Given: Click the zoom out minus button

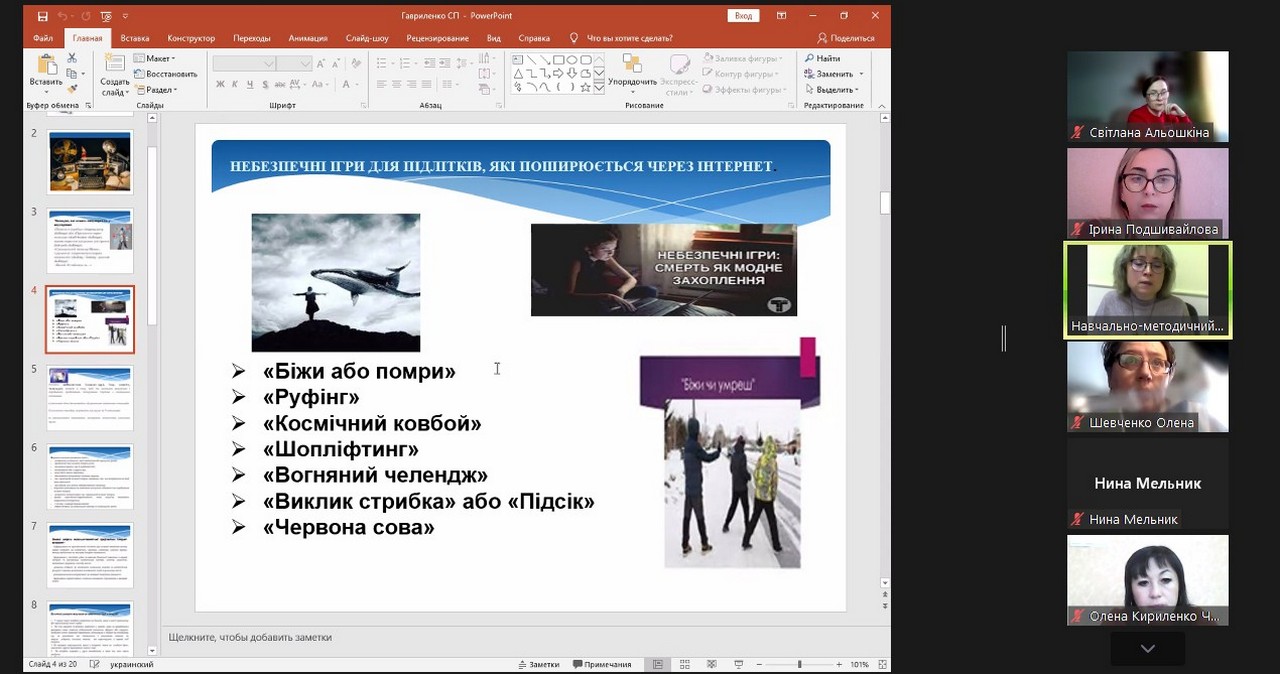Looking at the screenshot, I should pyautogui.click(x=759, y=664).
